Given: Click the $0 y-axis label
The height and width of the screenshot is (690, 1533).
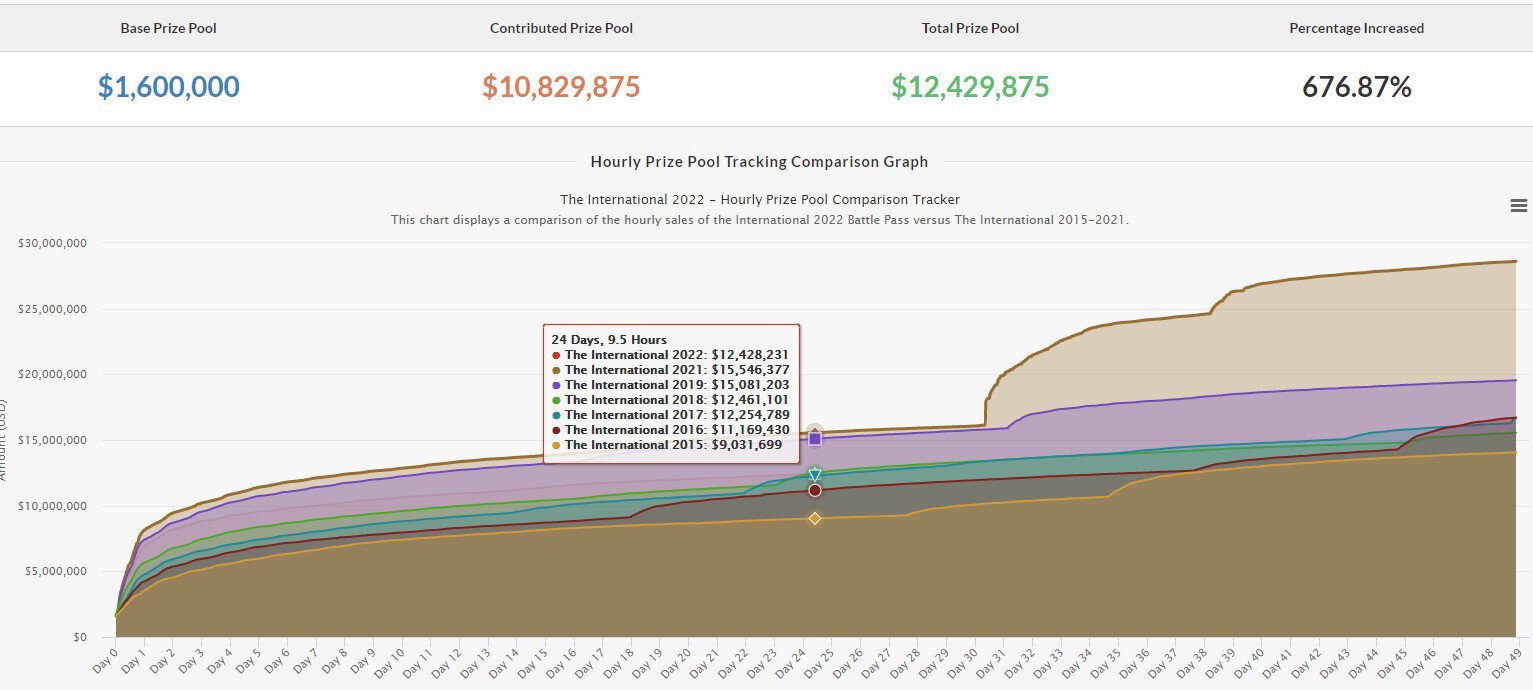Looking at the screenshot, I should 81,637.
